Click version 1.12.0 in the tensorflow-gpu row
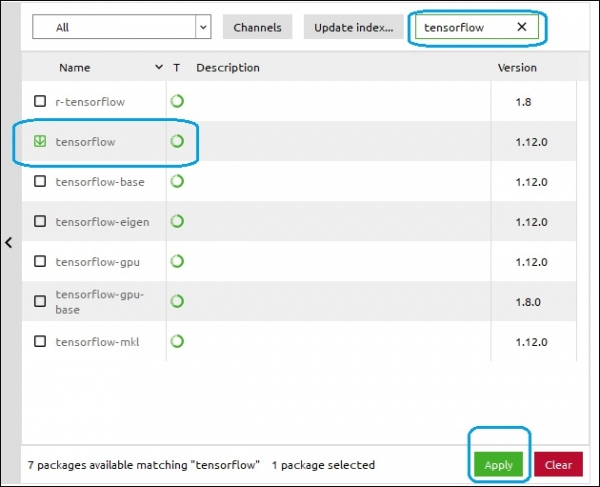This screenshot has width=600, height=487. [531, 262]
